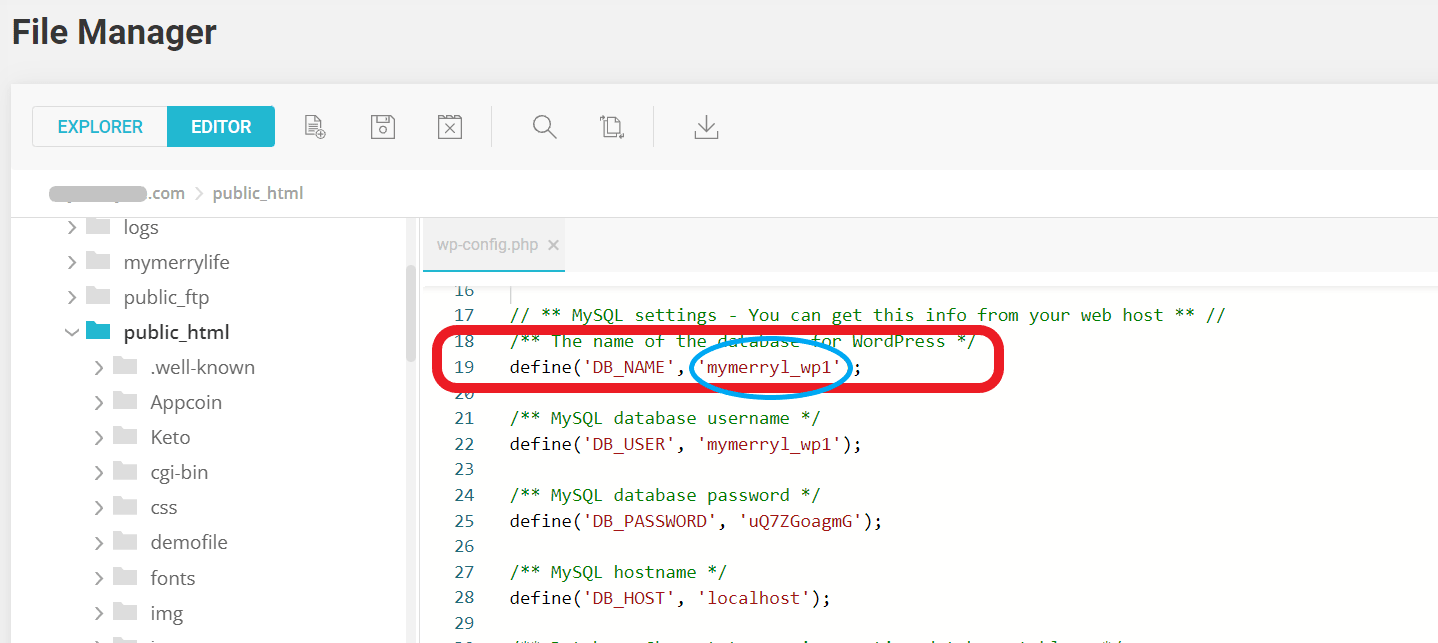The image size is (1438, 643).
Task: Click line number 20 in gutter
Action: coord(464,393)
